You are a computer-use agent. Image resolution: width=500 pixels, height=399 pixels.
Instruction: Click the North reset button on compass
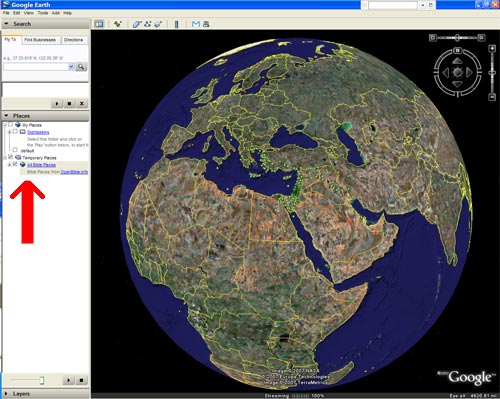click(x=457, y=51)
